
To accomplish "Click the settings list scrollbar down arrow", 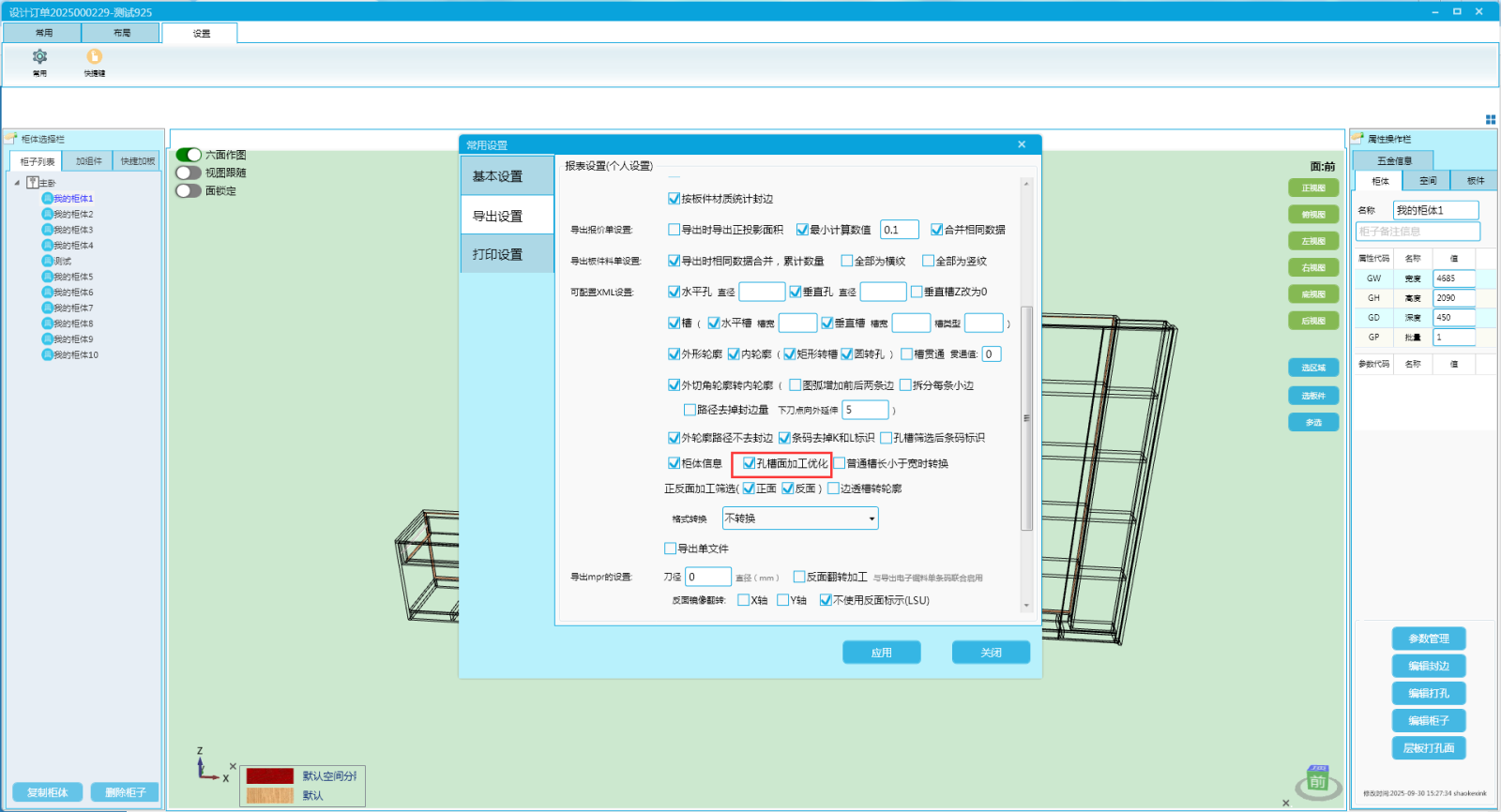I will 1026,606.
